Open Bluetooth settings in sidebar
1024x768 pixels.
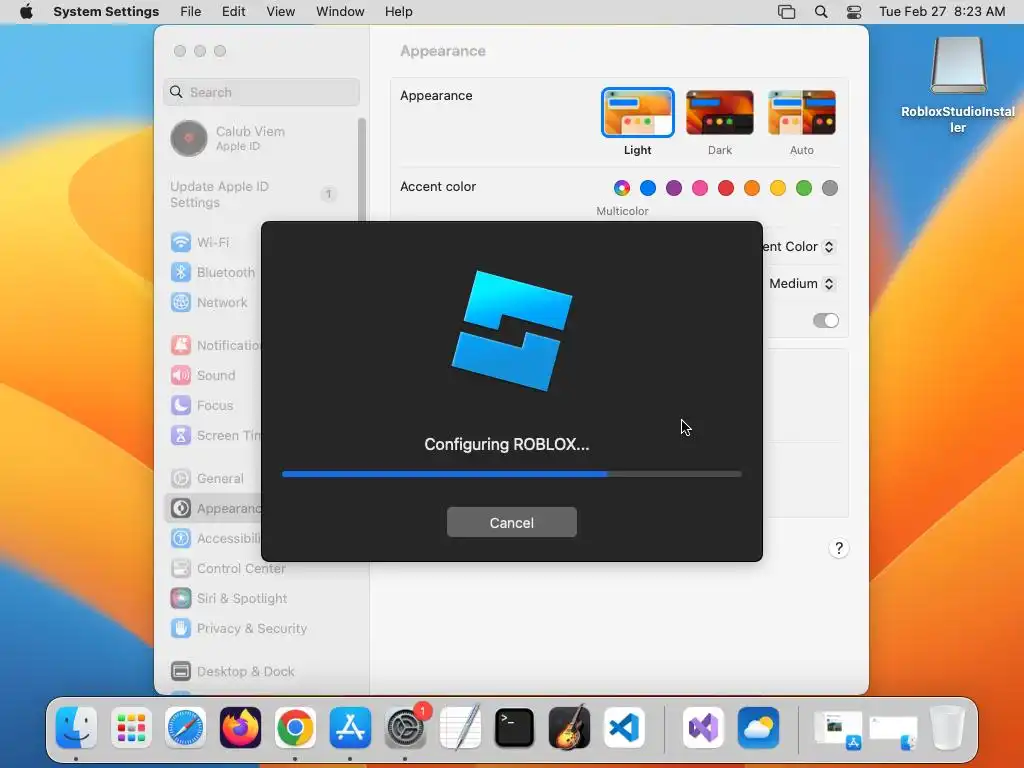(x=212, y=272)
